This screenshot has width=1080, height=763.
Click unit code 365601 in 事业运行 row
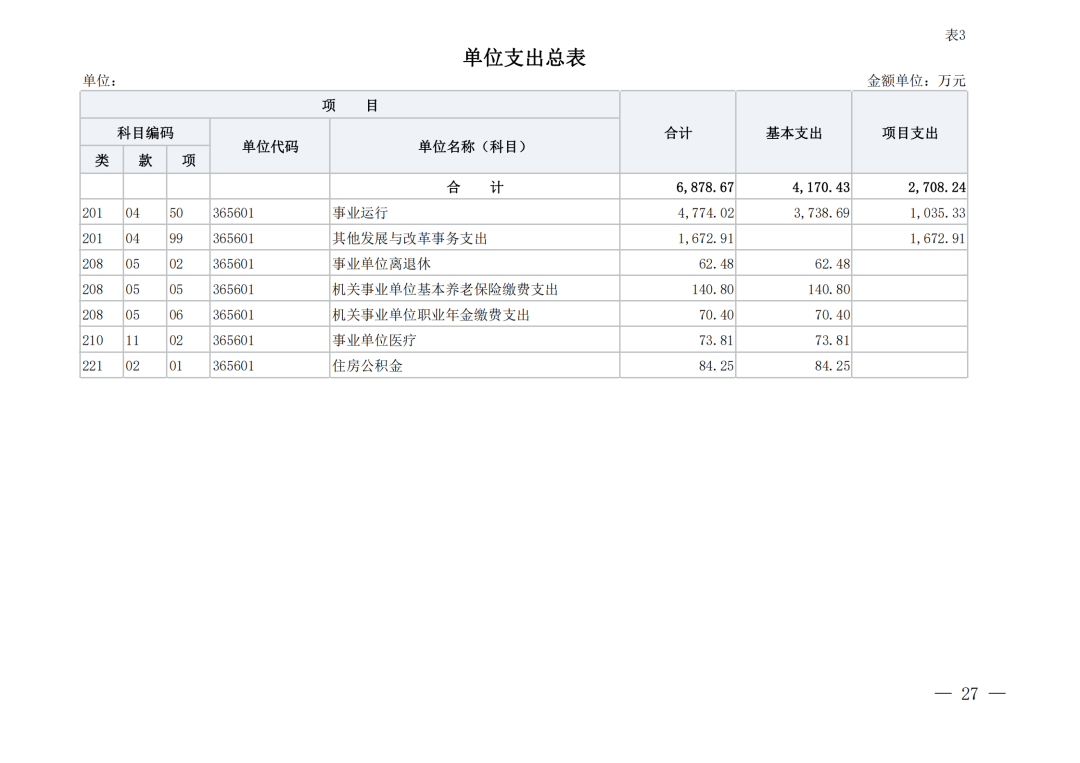coord(233,213)
